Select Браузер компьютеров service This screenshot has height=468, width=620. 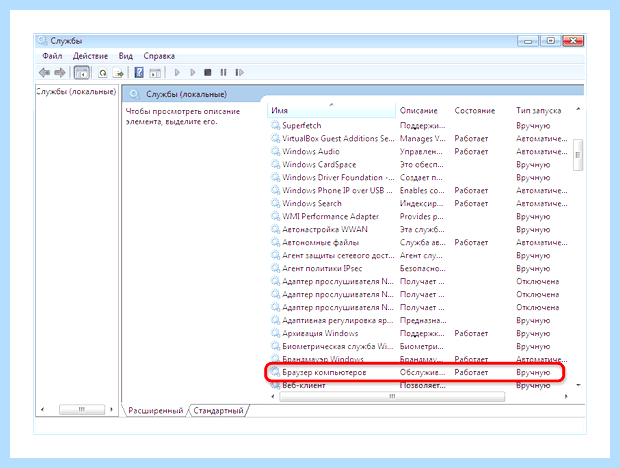(415, 372)
